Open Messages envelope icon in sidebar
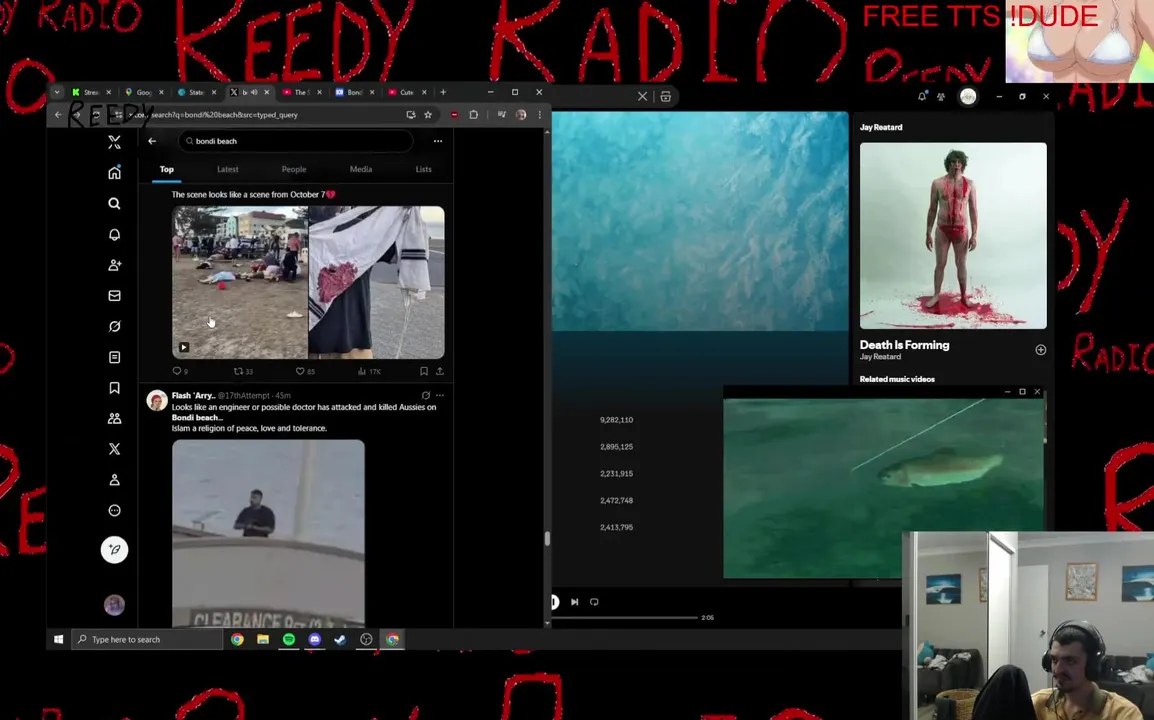Viewport: 1154px width, 720px height. coord(114,295)
